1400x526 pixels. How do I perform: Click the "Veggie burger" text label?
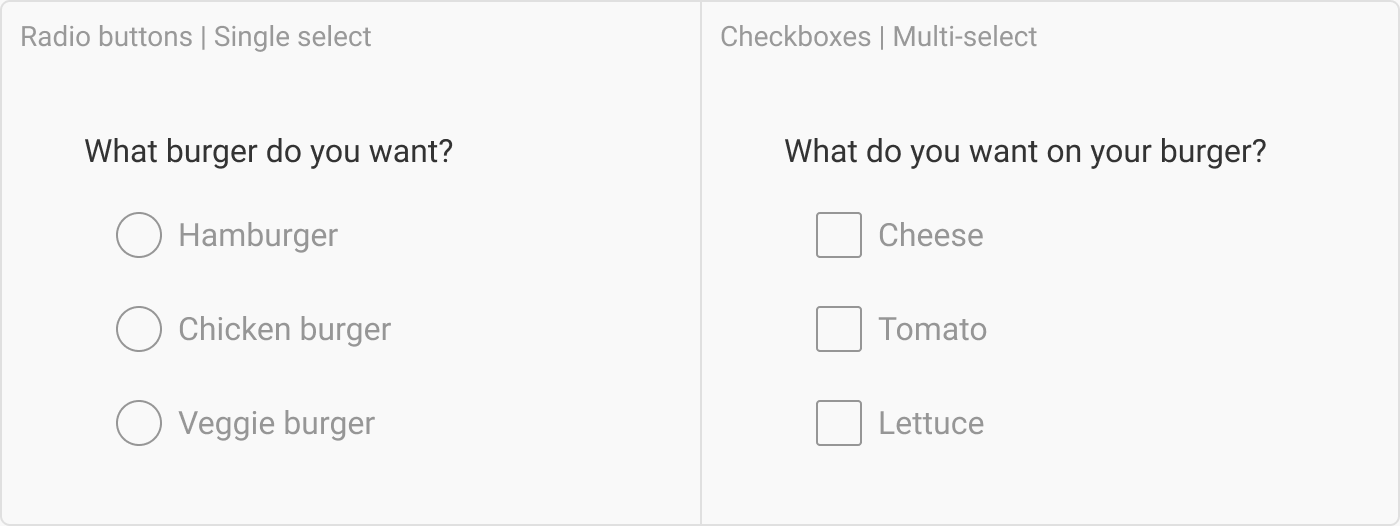[276, 423]
